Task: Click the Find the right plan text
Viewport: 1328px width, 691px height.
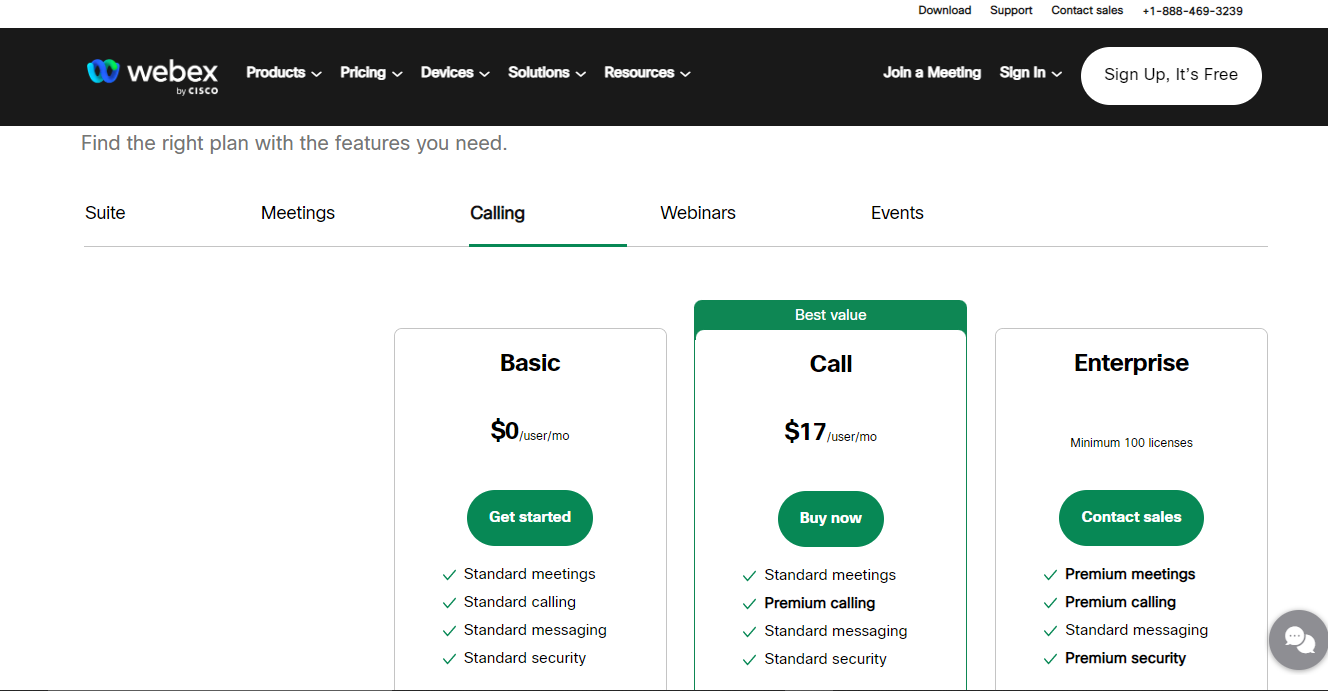Action: (294, 143)
